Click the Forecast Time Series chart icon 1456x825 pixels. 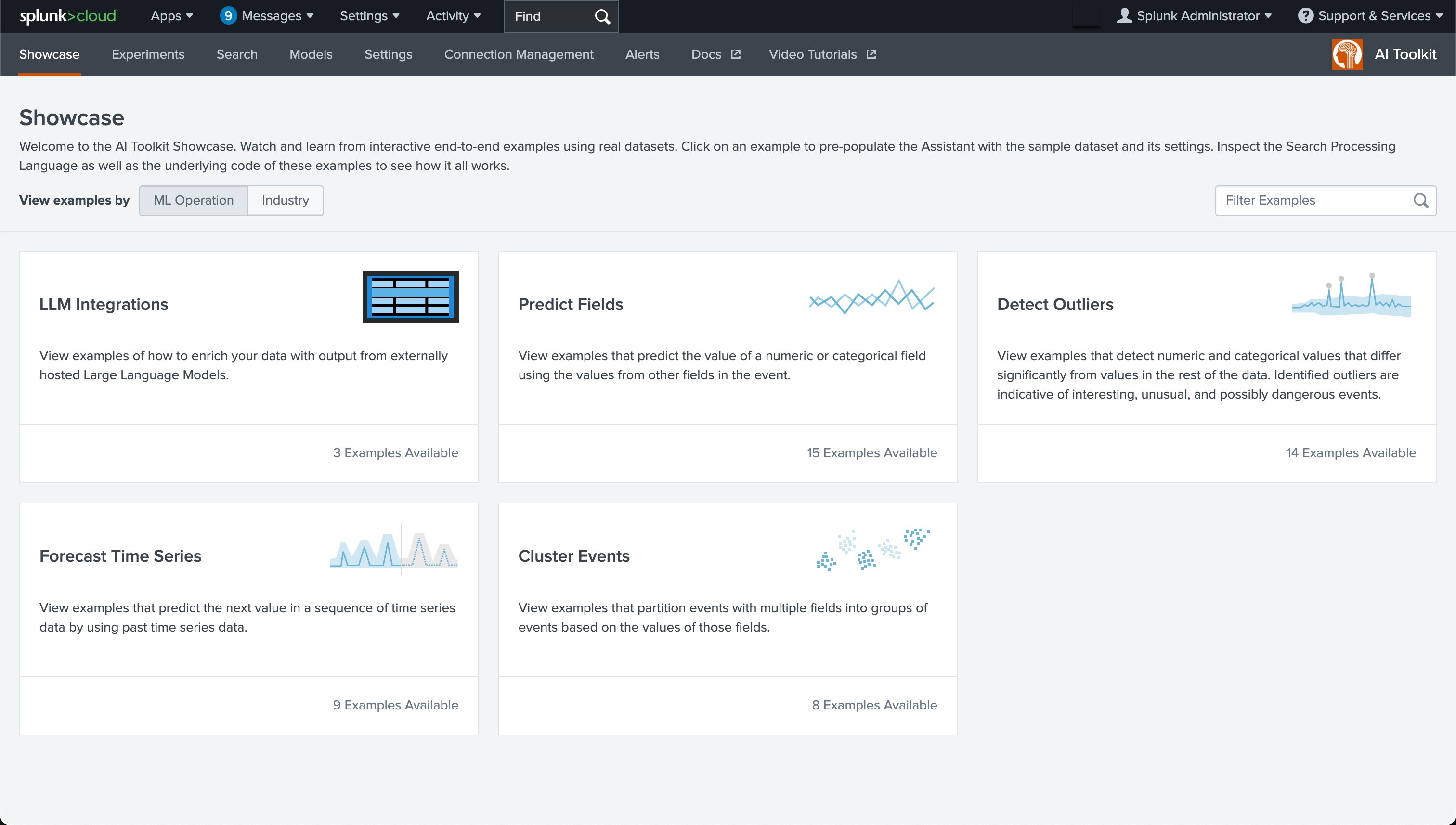coord(393,549)
